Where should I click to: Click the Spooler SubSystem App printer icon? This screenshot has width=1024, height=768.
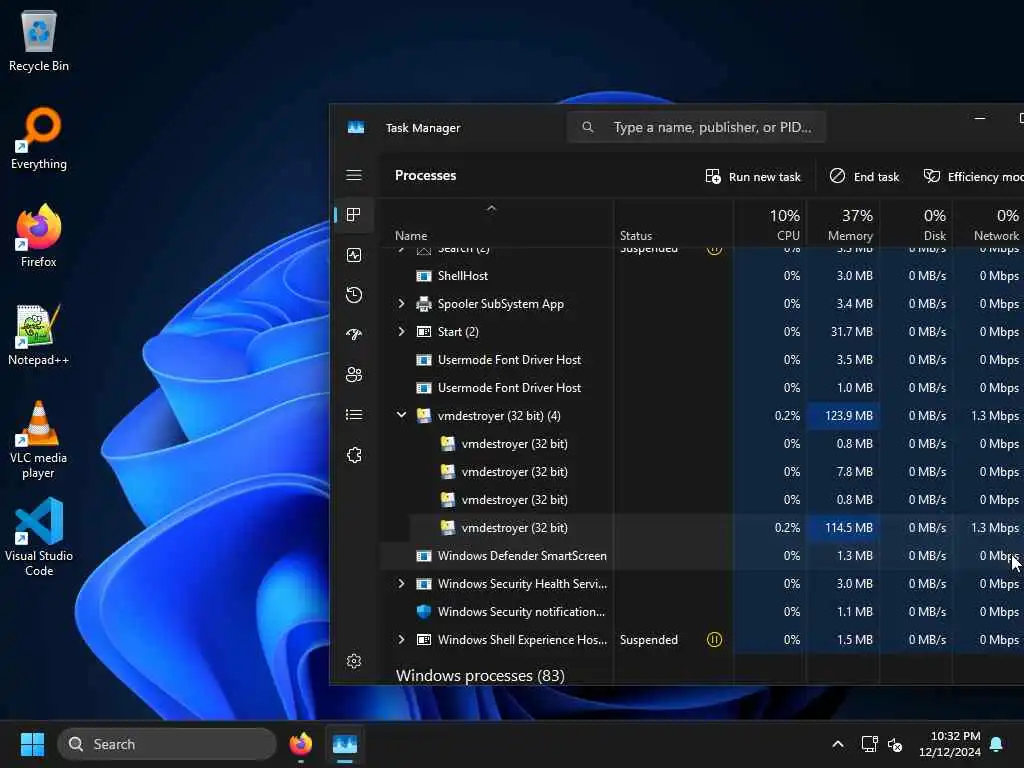[x=424, y=304]
